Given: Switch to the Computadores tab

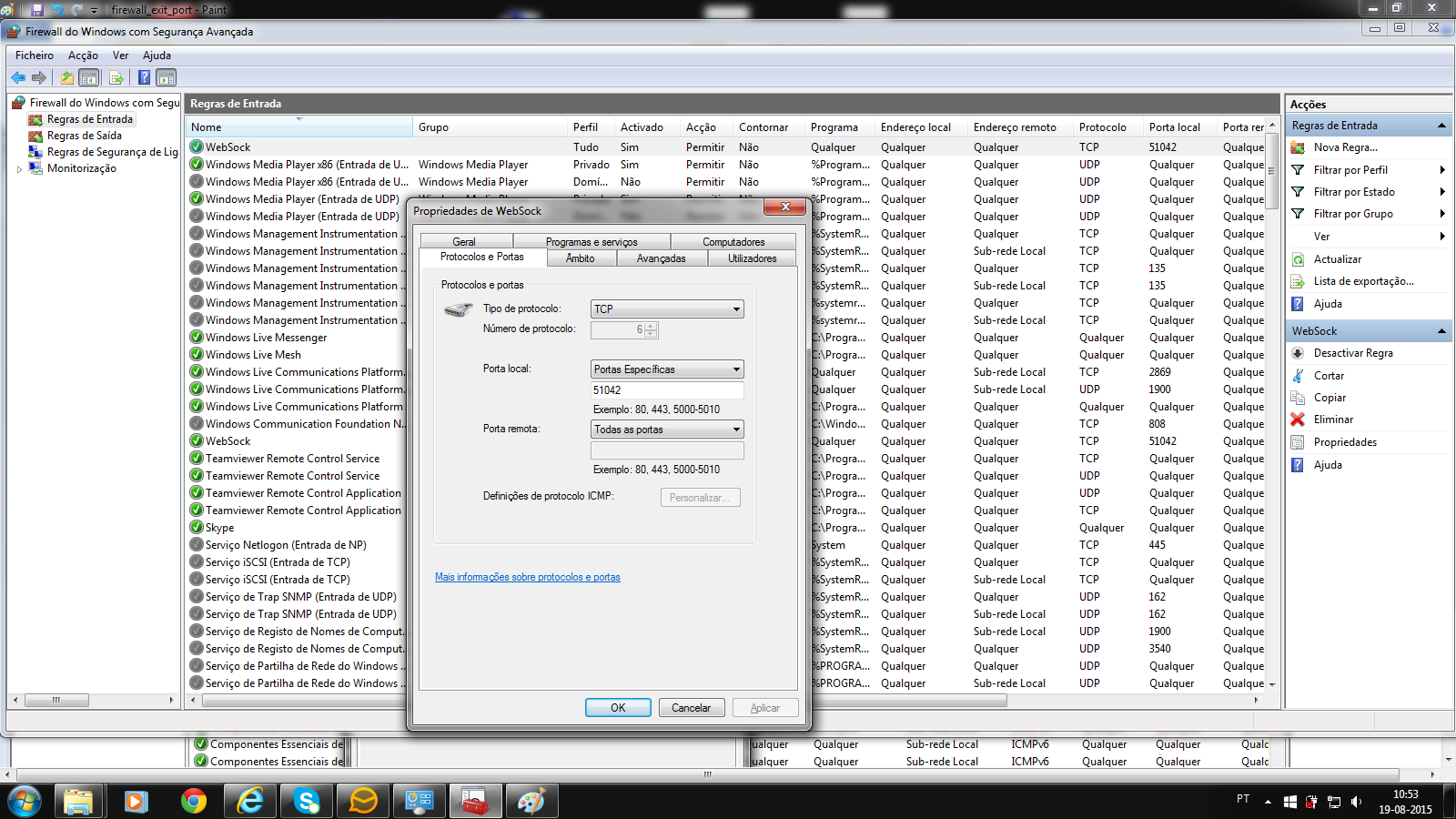Looking at the screenshot, I should pos(733,242).
